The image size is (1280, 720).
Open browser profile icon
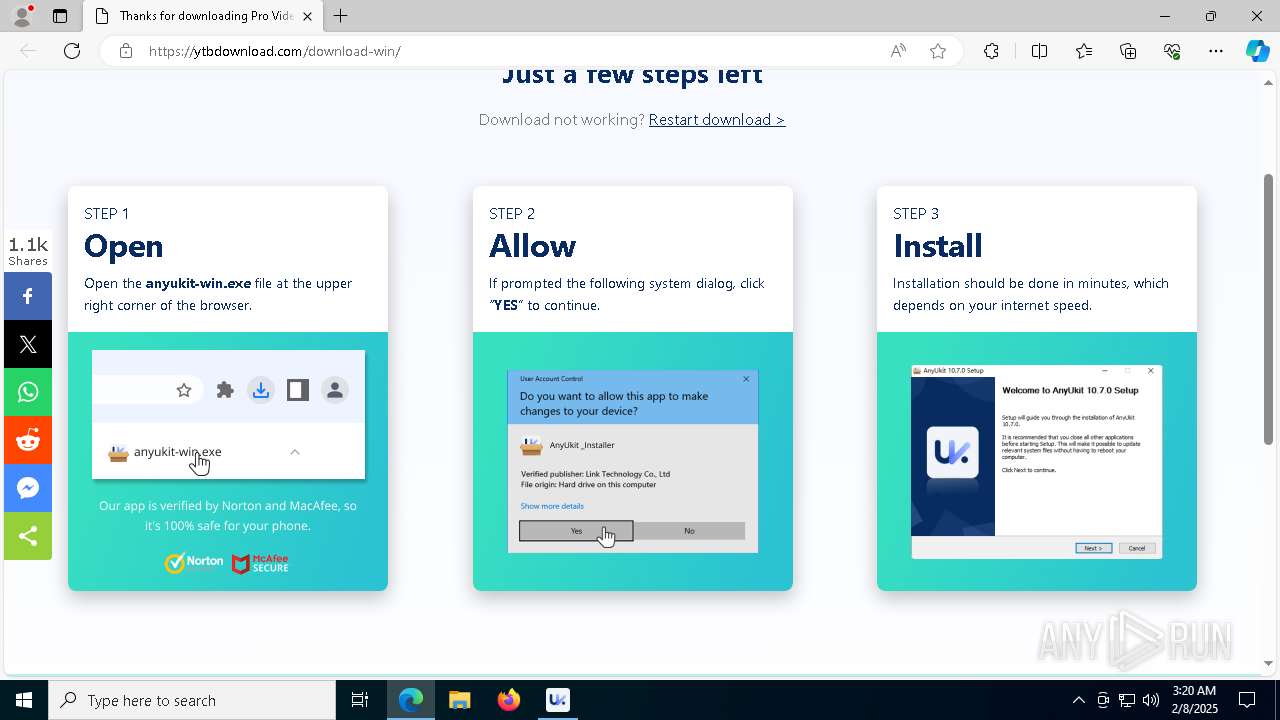(22, 16)
